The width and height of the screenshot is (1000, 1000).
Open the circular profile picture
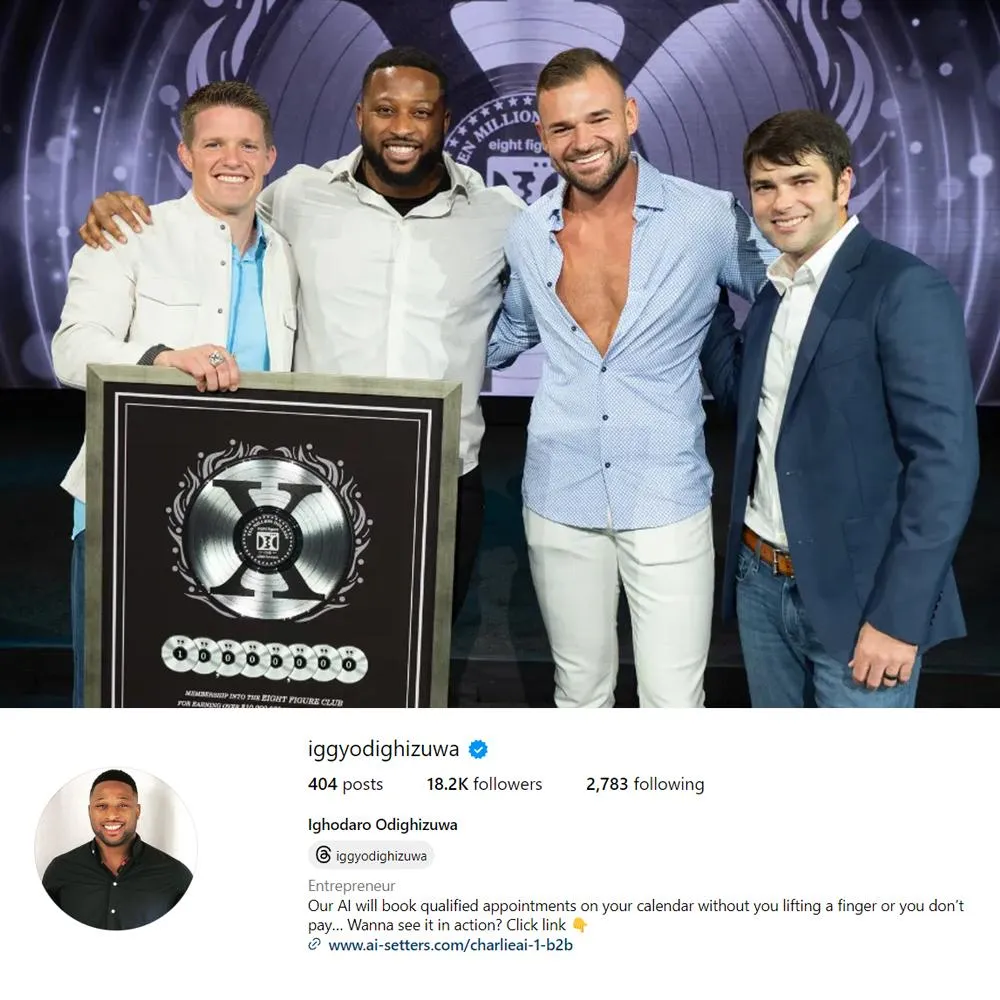115,848
